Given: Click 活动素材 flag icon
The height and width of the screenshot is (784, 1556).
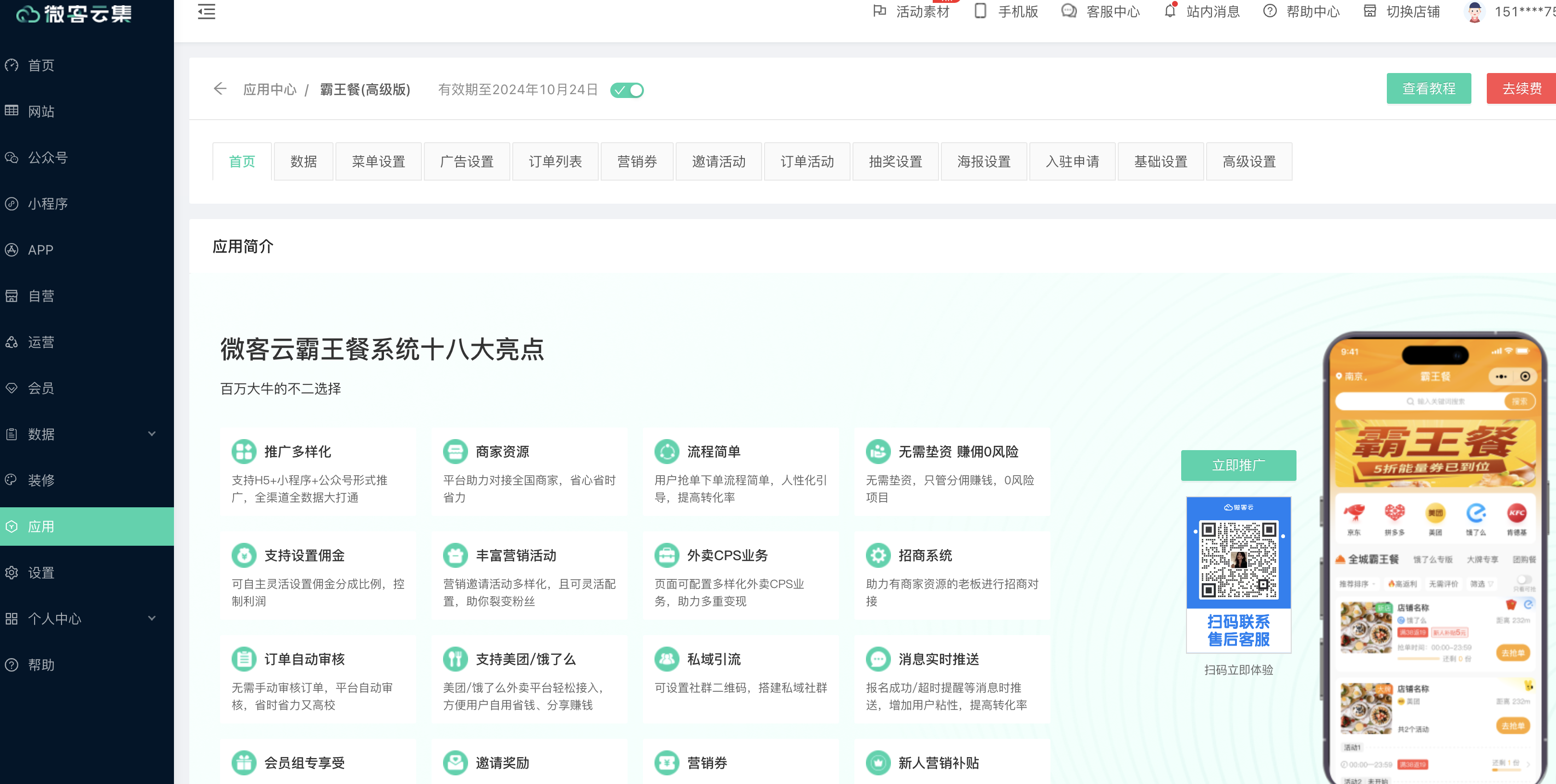Looking at the screenshot, I should (x=879, y=11).
